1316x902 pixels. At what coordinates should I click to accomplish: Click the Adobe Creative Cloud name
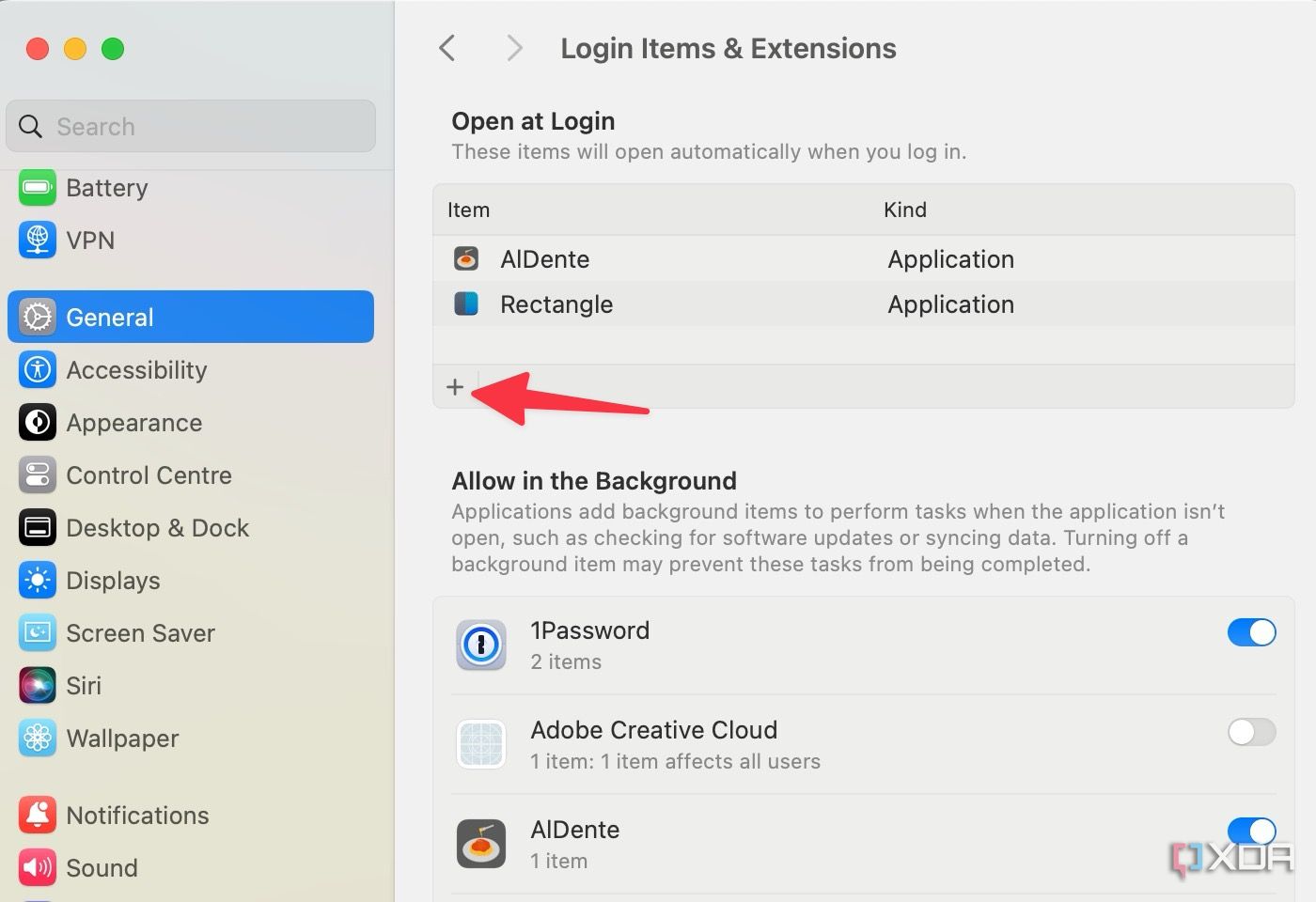(653, 730)
